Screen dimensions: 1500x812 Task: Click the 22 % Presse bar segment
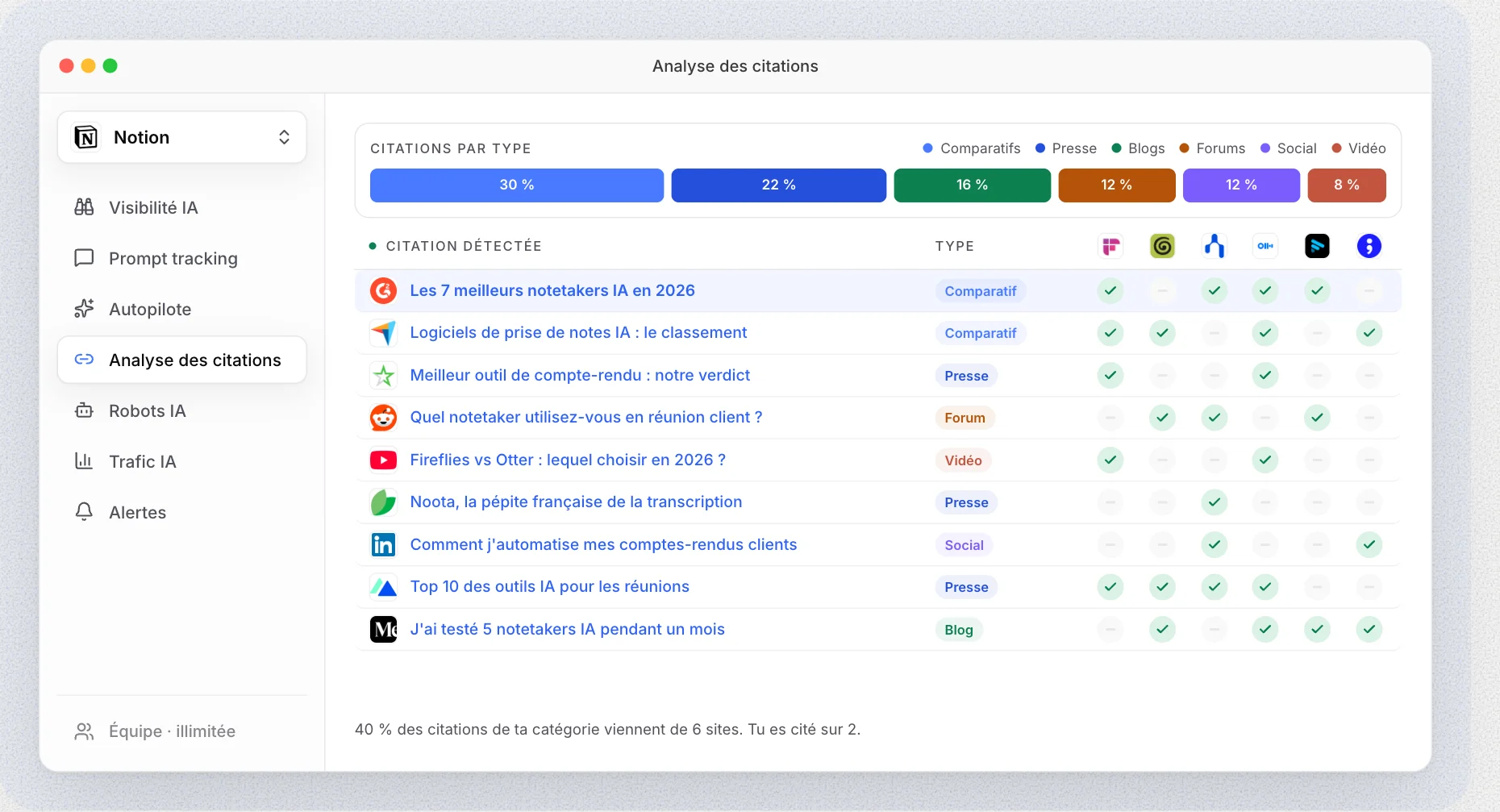779,185
